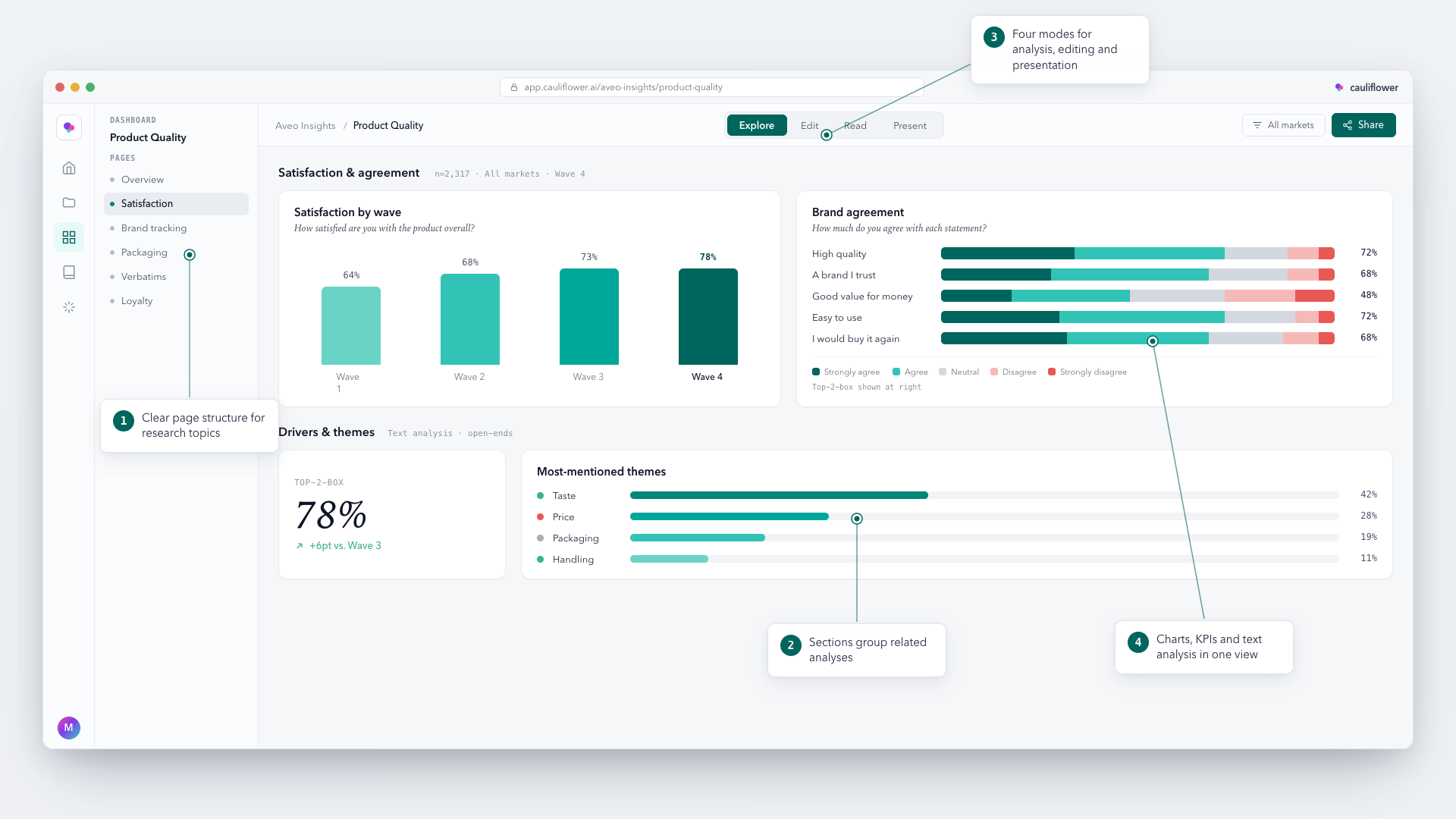Open the Home icon in sidebar

tap(69, 168)
